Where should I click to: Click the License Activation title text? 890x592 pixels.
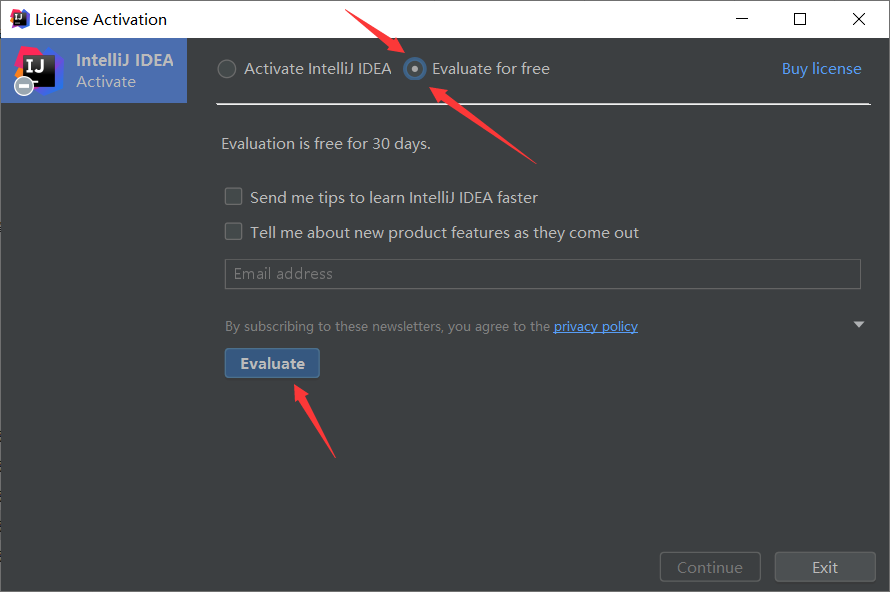[x=101, y=19]
